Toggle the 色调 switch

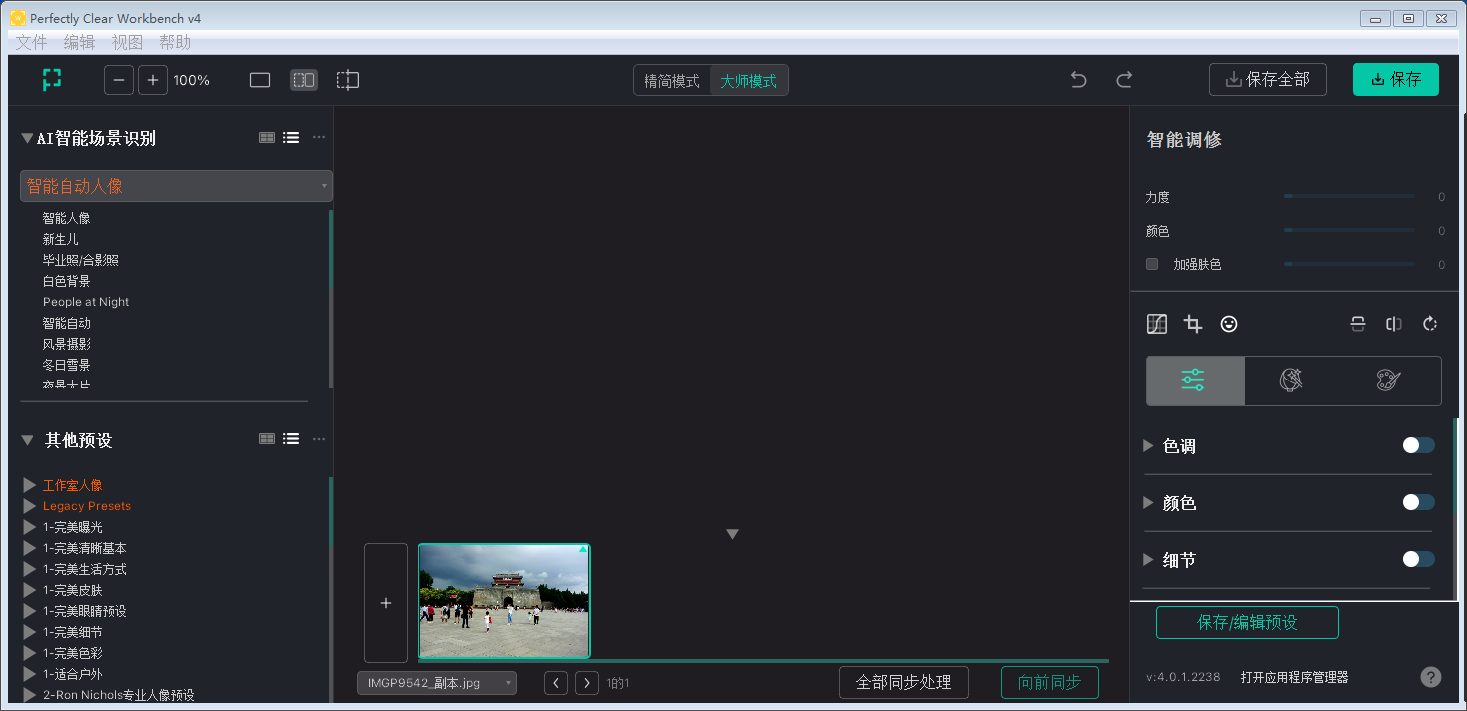1418,445
